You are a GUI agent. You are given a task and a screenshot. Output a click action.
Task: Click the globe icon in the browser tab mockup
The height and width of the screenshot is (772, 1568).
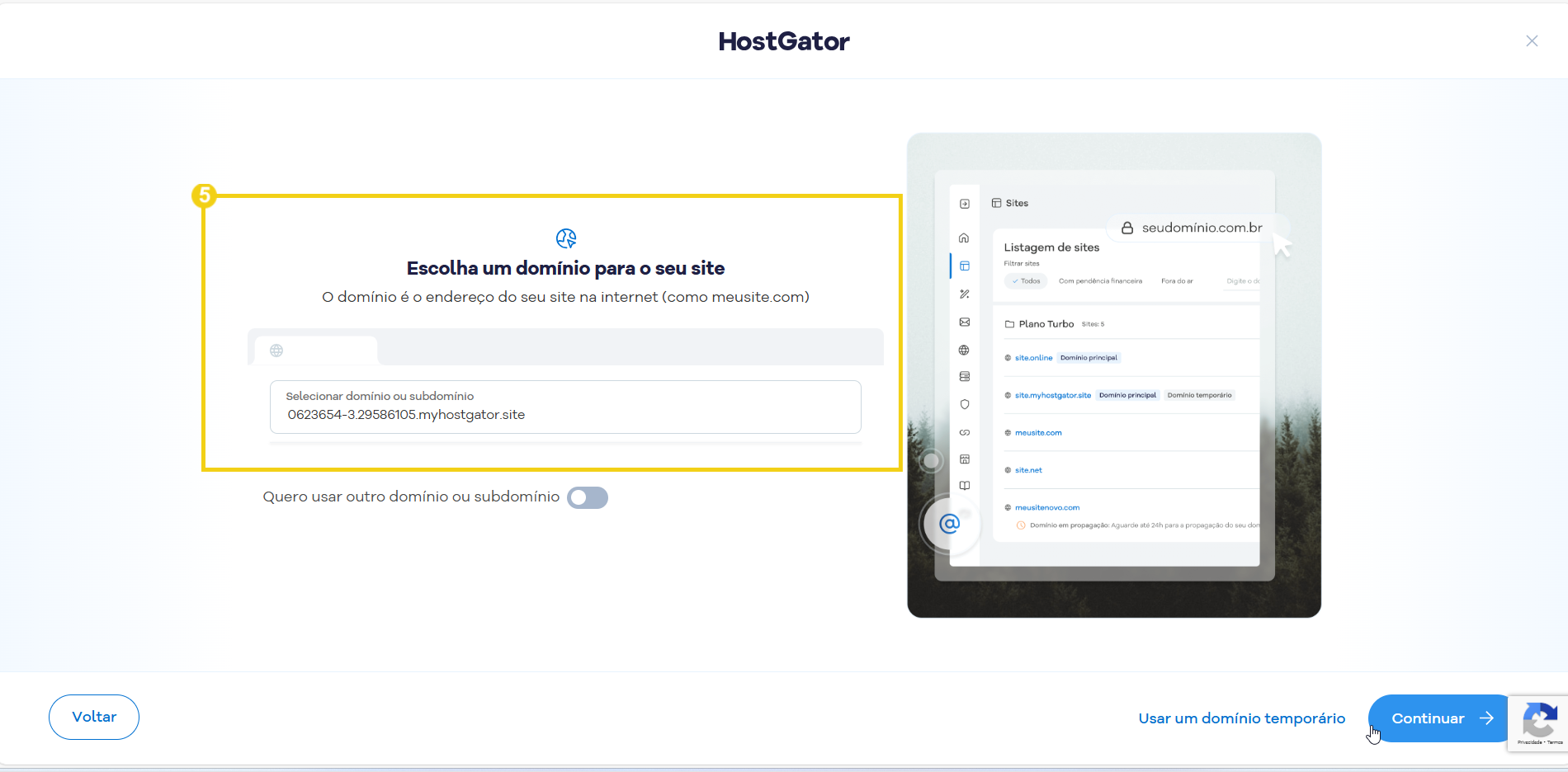click(276, 351)
